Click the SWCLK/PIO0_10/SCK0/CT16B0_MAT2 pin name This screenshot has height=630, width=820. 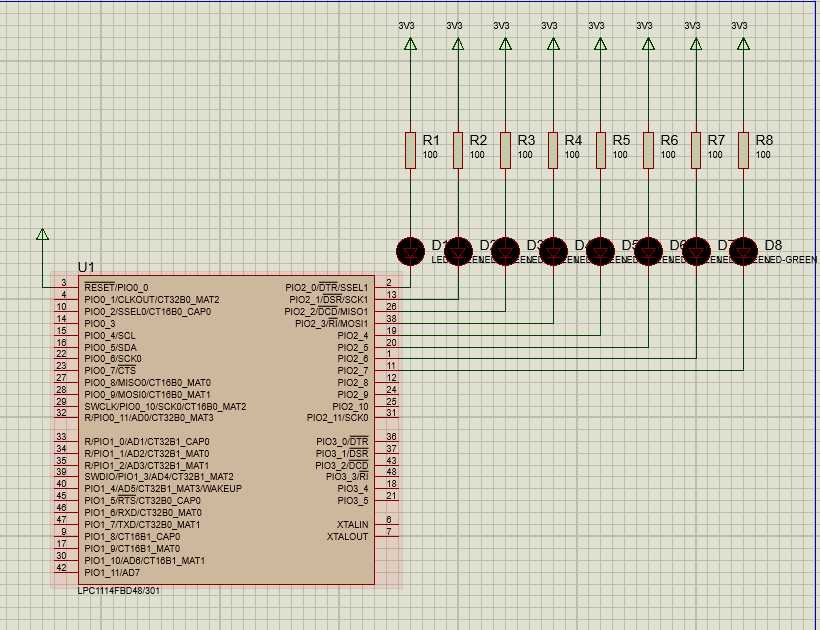(165, 406)
